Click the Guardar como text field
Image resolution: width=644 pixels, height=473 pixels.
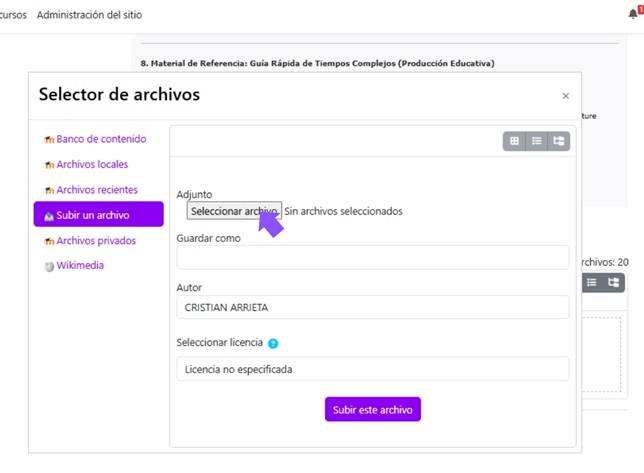(372, 257)
